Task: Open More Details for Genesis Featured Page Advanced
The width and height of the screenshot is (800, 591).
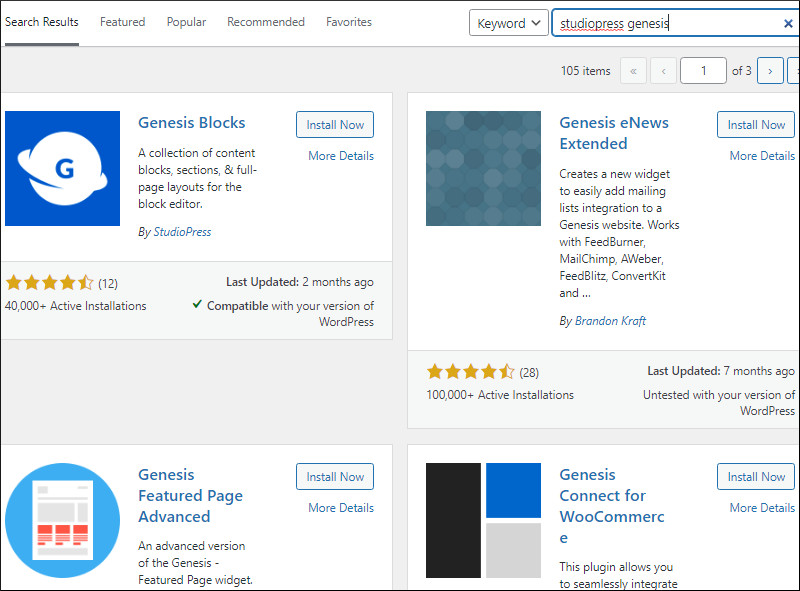Action: point(341,508)
